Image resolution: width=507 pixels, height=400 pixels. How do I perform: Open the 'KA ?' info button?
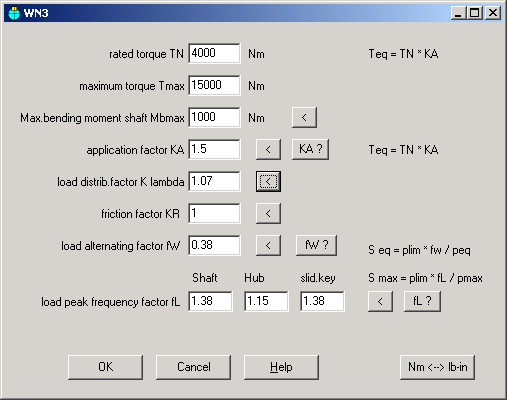point(310,149)
